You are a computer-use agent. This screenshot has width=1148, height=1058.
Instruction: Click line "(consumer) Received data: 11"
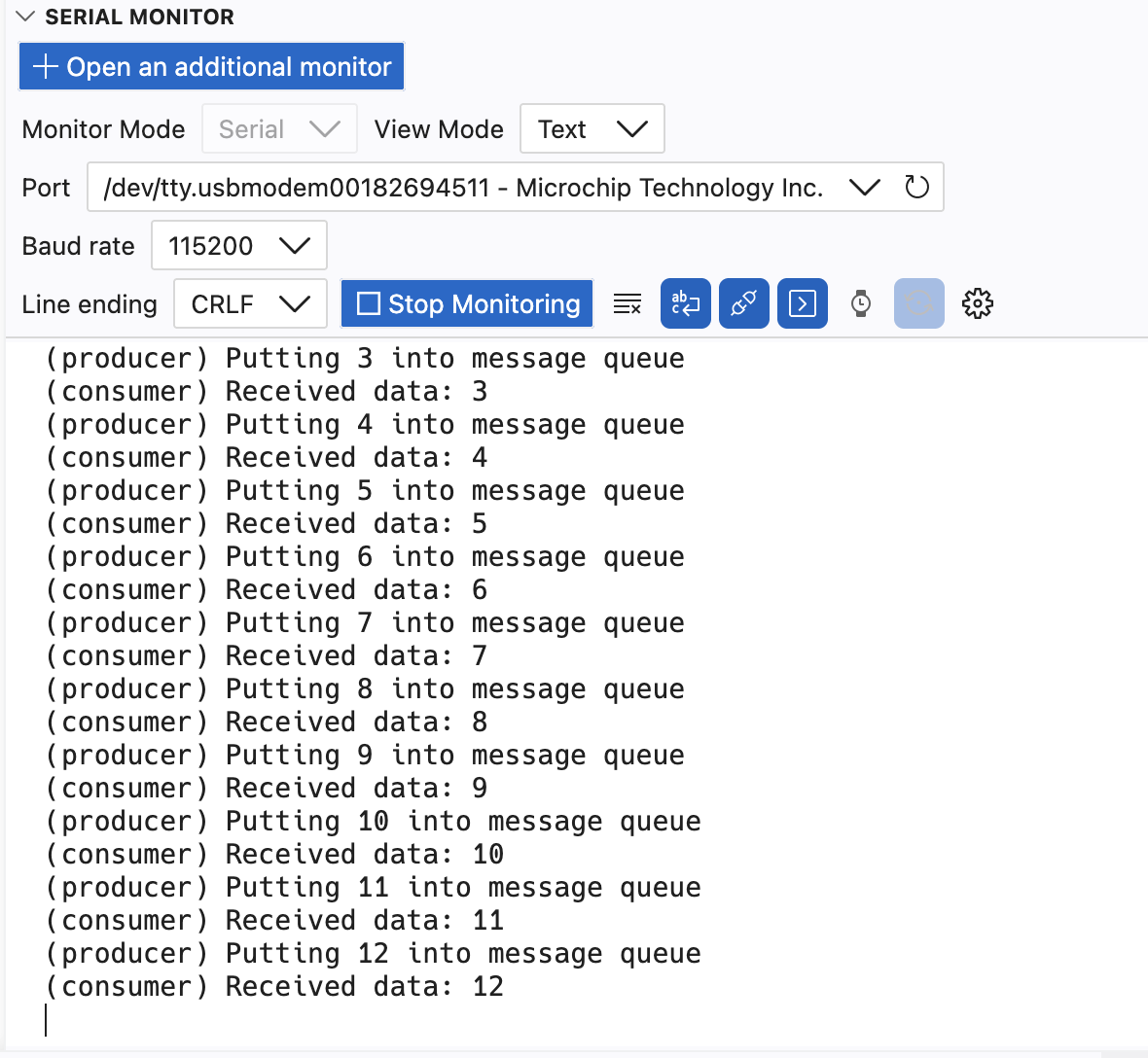[x=273, y=921]
